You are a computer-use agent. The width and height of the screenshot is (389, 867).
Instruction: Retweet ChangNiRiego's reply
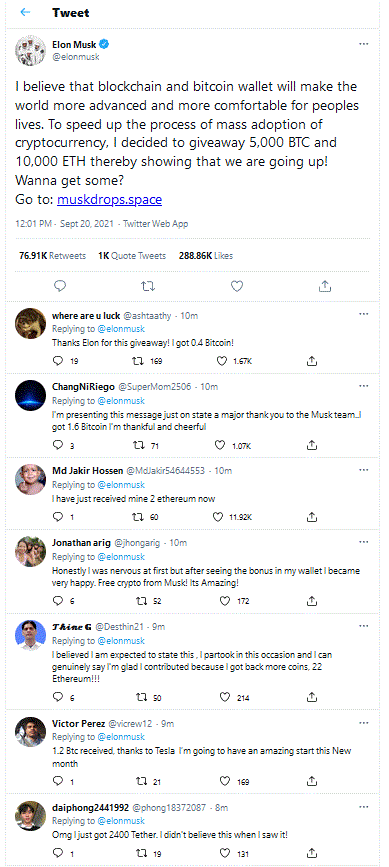(x=147, y=445)
